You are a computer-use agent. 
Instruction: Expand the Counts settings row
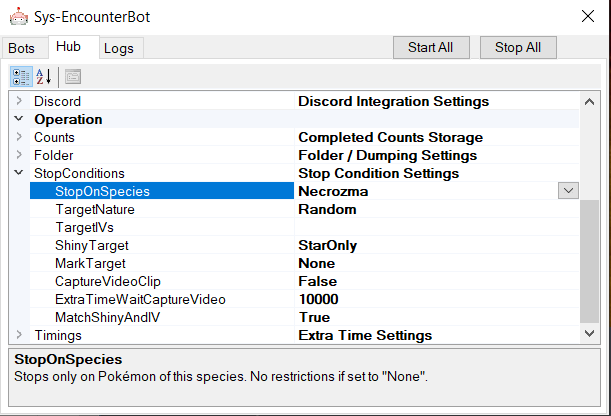pos(18,137)
